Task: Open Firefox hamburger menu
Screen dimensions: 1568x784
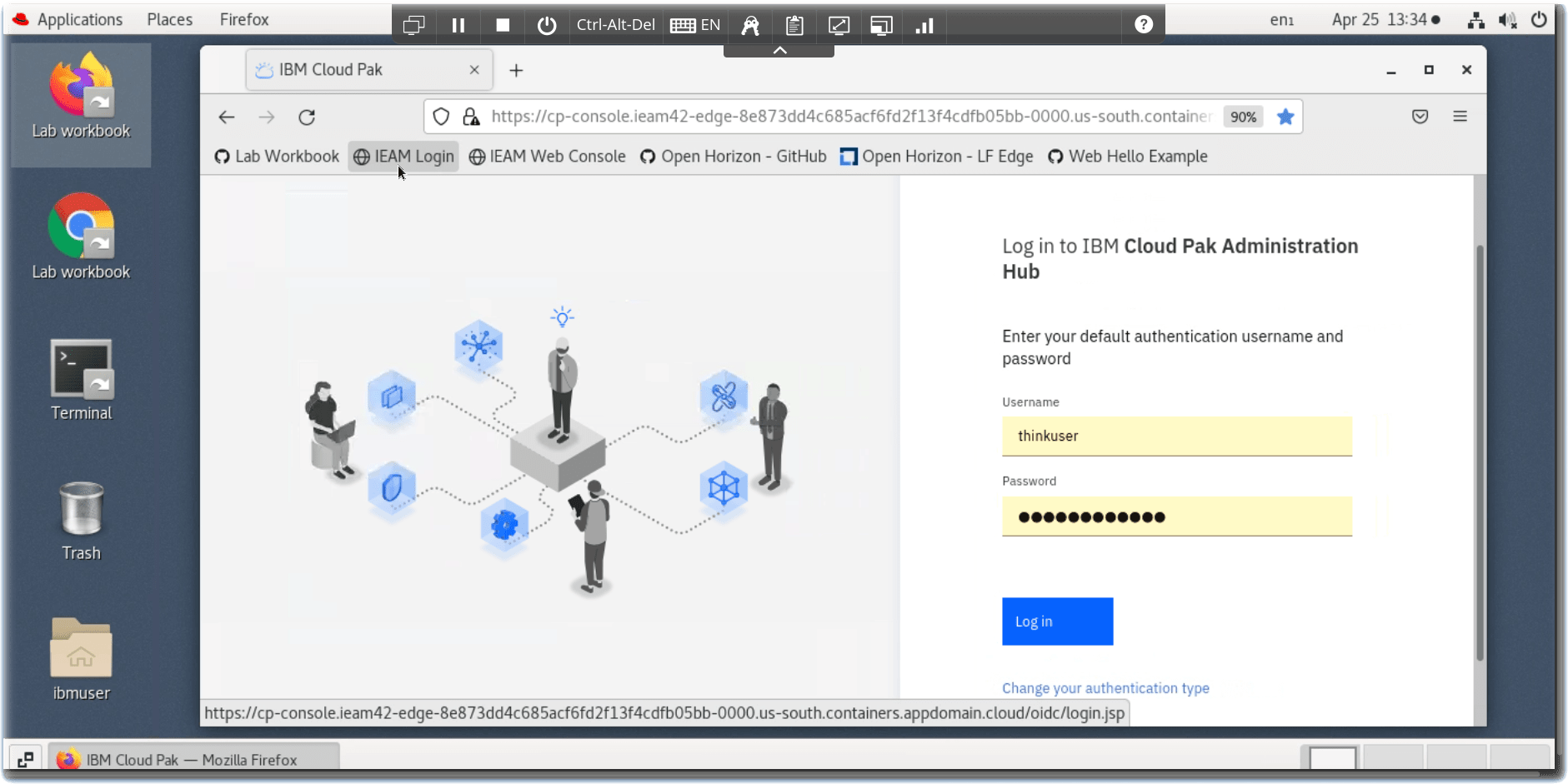Action: click(x=1460, y=117)
